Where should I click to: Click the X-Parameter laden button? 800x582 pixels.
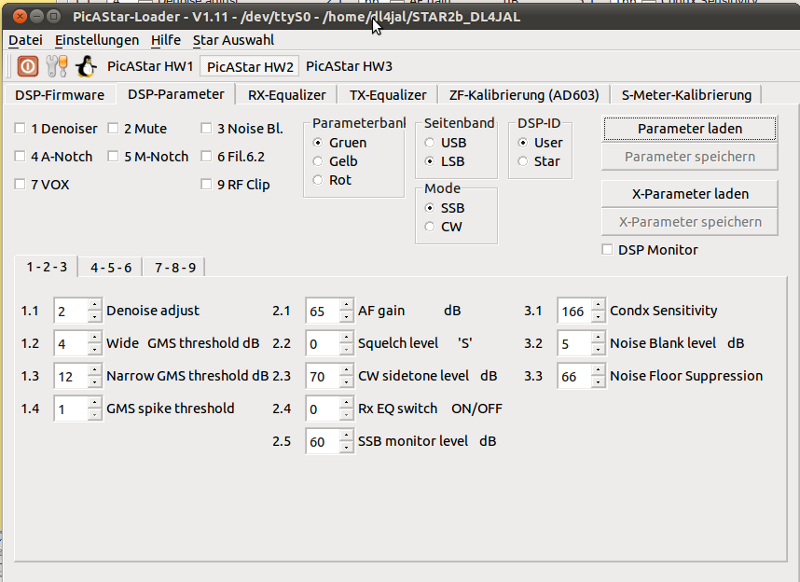[690, 194]
